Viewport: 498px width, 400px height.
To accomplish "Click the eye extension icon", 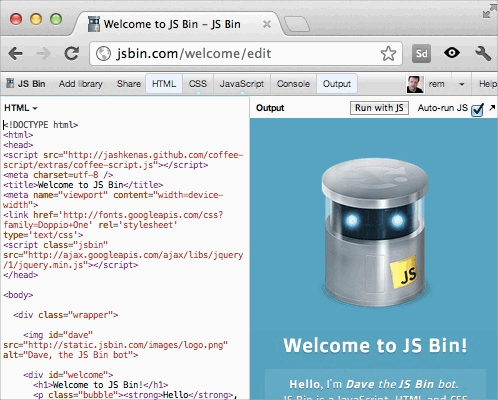I will tap(452, 53).
